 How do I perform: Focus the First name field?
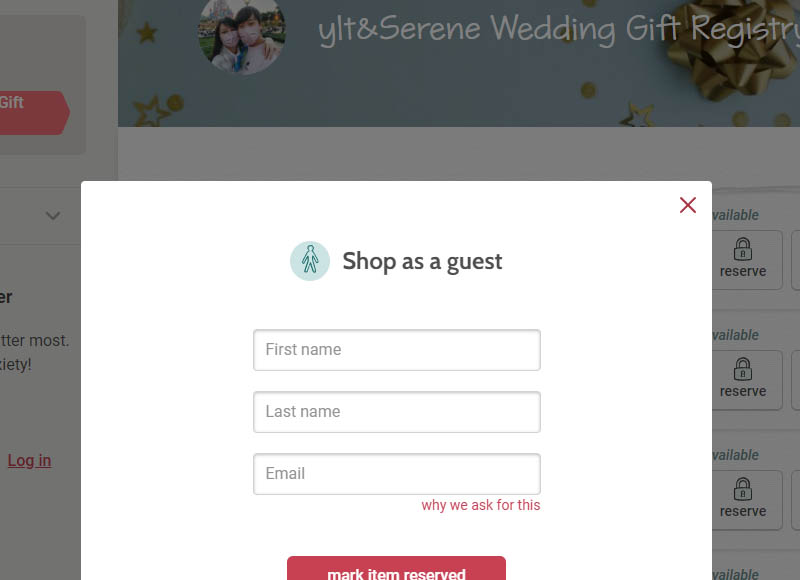[397, 350]
